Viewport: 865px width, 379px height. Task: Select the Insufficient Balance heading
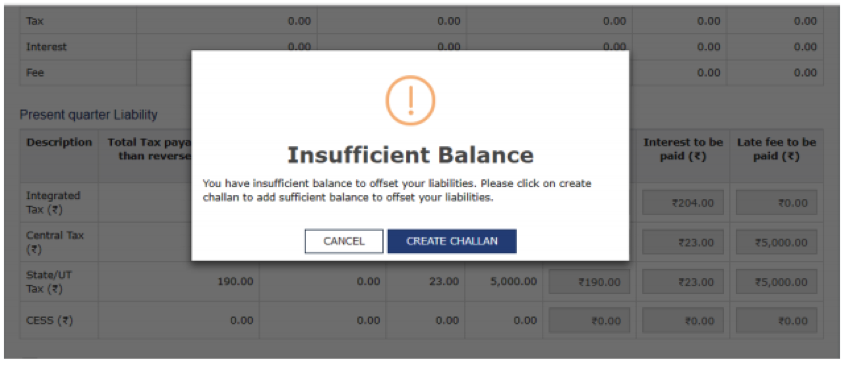[x=410, y=155]
